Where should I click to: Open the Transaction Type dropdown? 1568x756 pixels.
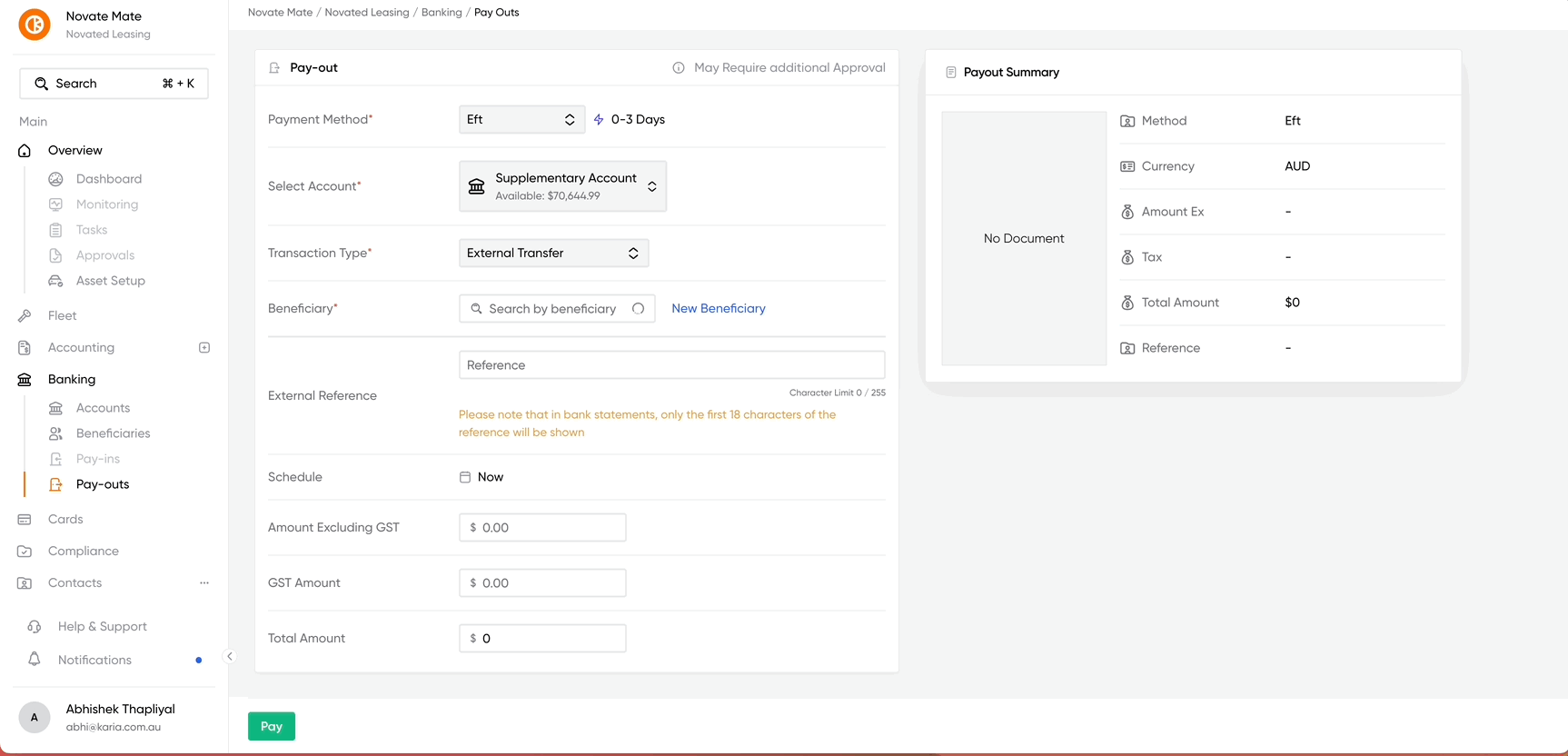[553, 254]
